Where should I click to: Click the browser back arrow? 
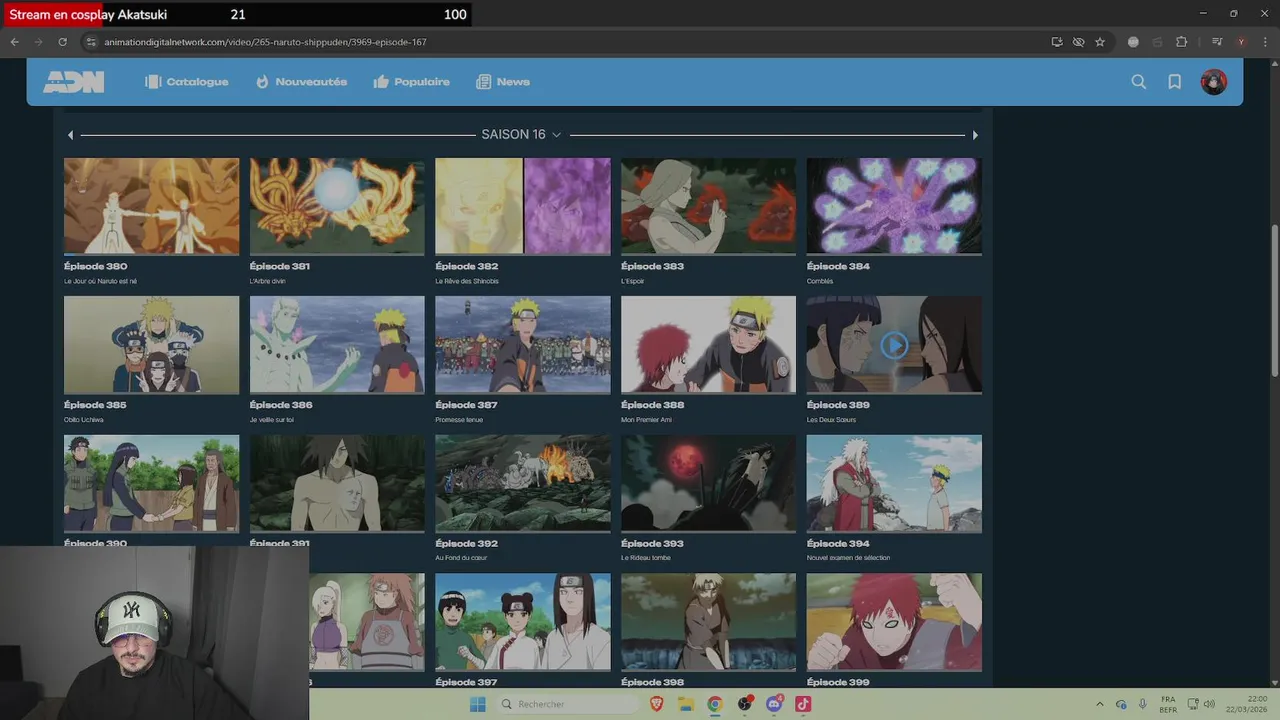(x=14, y=42)
